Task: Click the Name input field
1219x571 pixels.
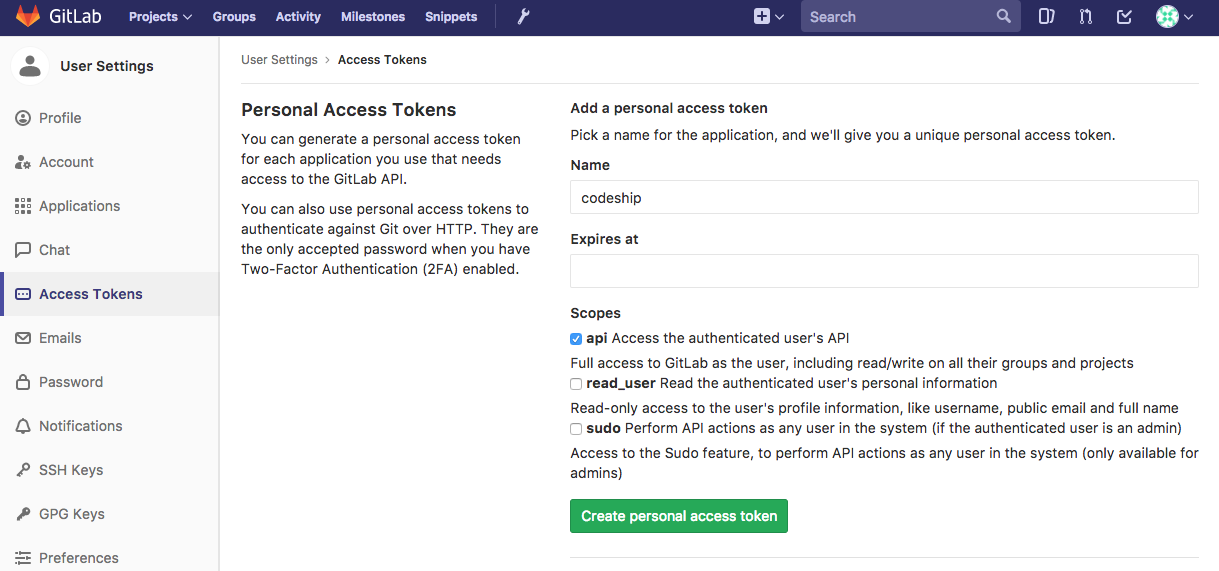Action: pos(884,197)
